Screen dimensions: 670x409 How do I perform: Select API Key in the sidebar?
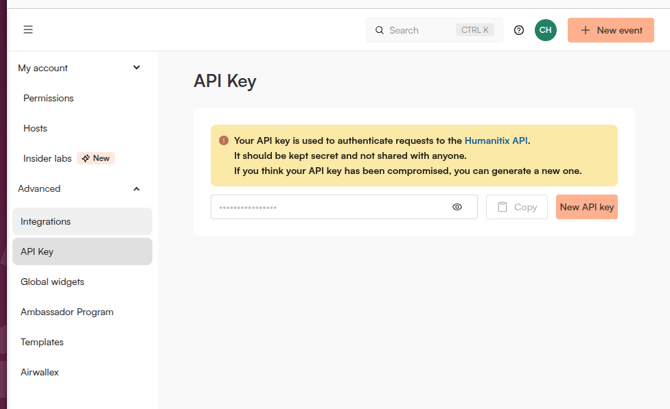tap(82, 252)
